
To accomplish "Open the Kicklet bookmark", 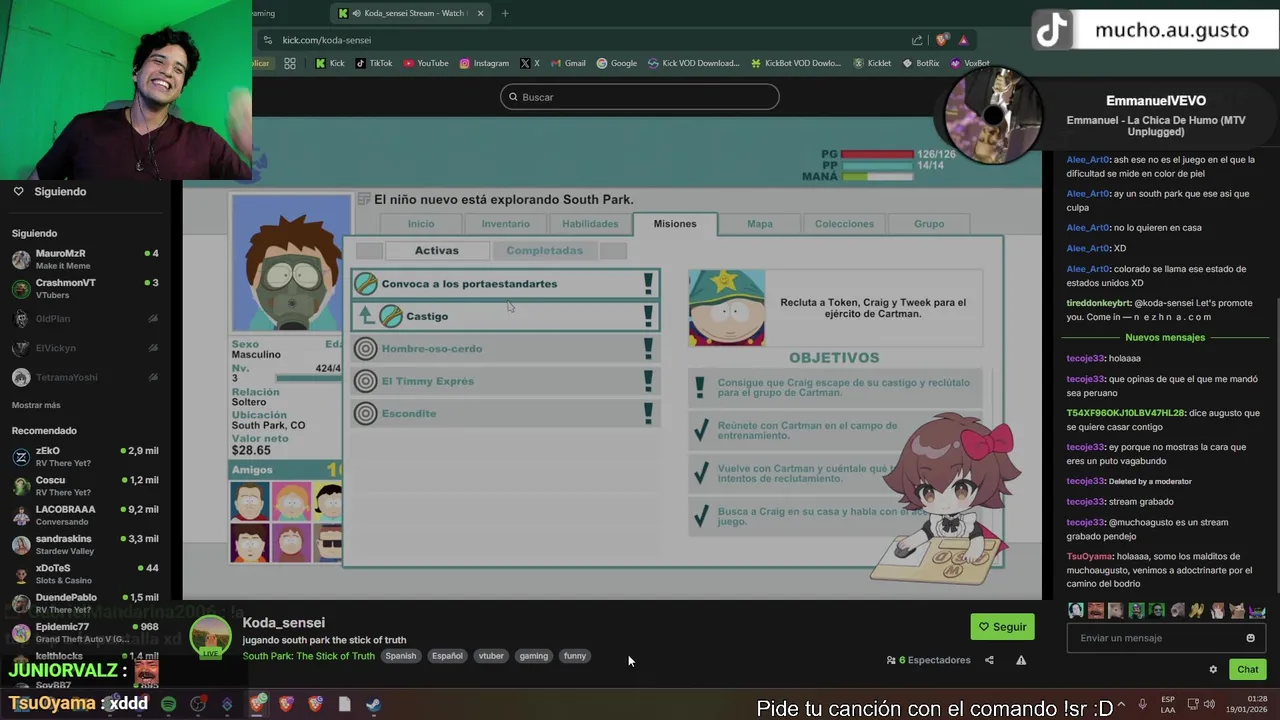I will tap(872, 63).
